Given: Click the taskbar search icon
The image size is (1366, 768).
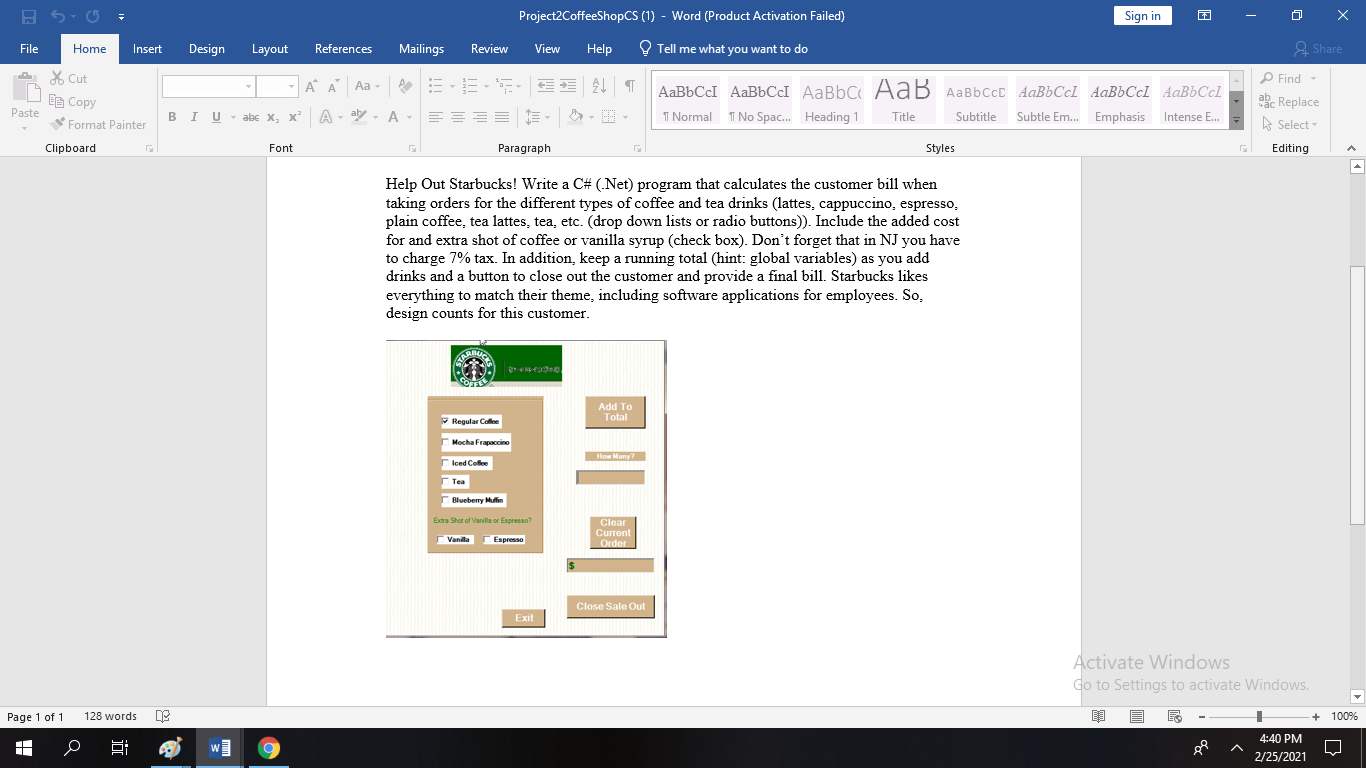Looking at the screenshot, I should click(x=72, y=747).
